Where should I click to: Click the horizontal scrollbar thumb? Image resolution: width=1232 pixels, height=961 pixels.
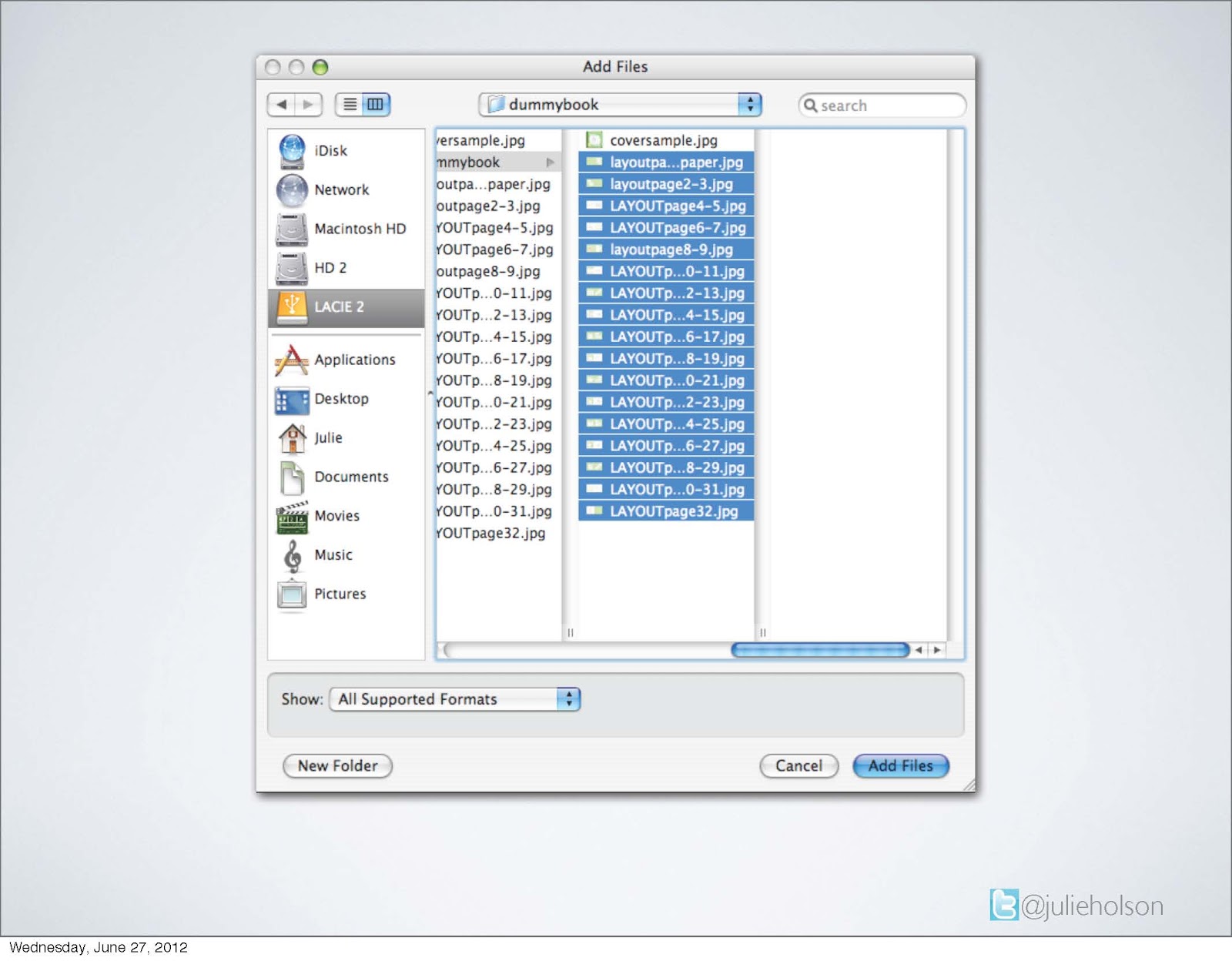tap(820, 650)
